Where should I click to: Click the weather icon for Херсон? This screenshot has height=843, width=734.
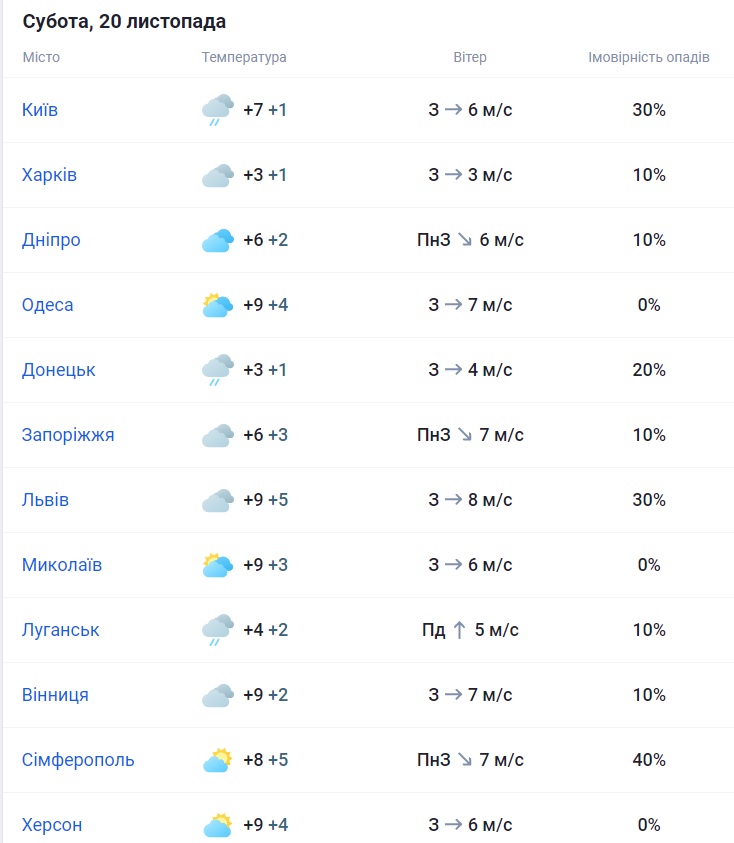(x=217, y=825)
